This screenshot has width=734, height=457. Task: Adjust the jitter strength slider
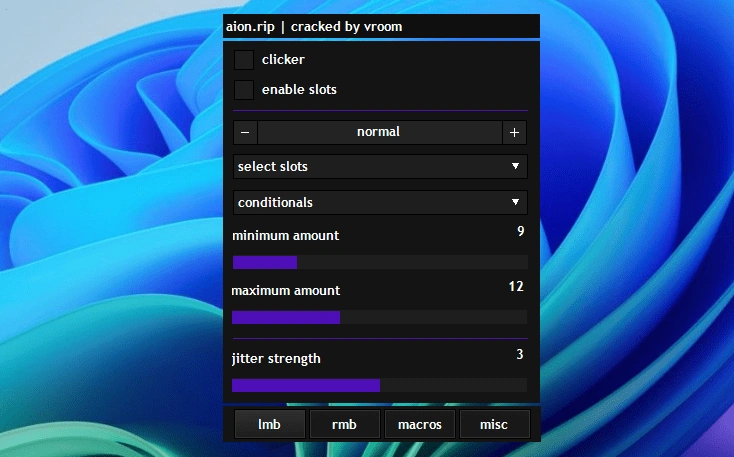(380, 385)
